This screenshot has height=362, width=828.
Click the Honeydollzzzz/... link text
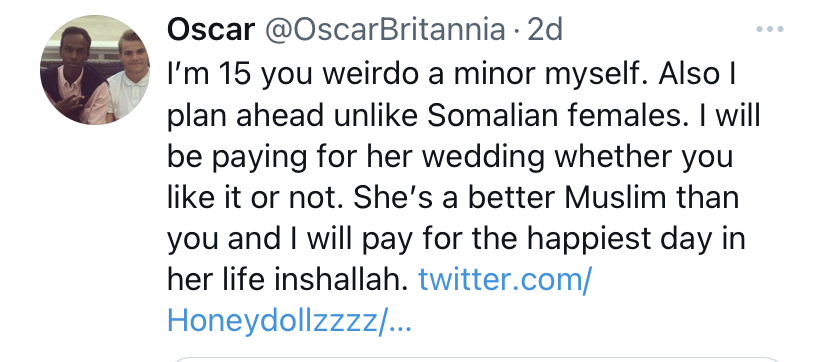pos(289,321)
